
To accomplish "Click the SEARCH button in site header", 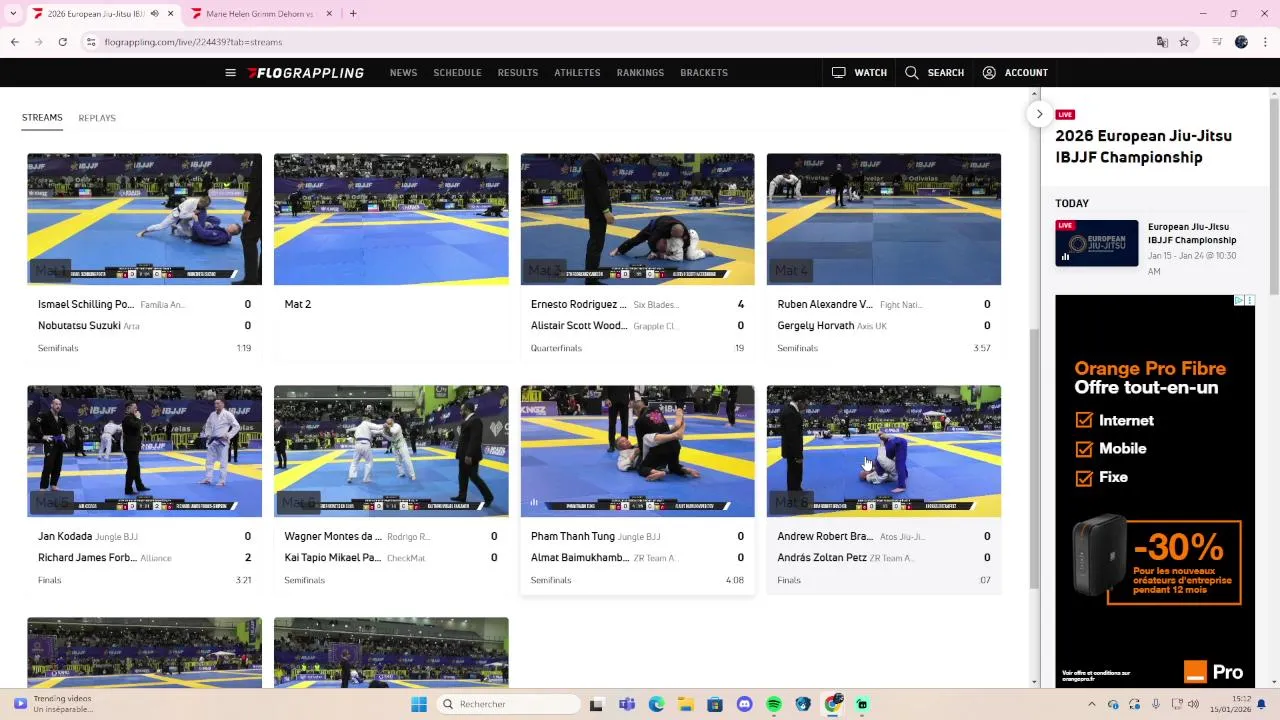I will pyautogui.click(x=934, y=73).
